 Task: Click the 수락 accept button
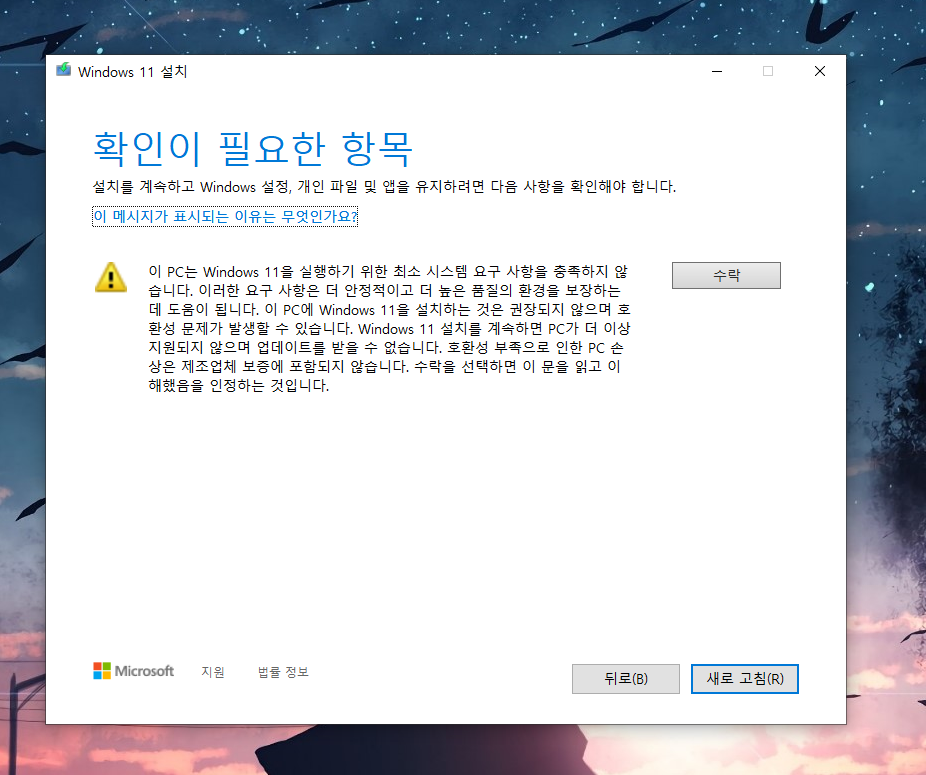726,275
